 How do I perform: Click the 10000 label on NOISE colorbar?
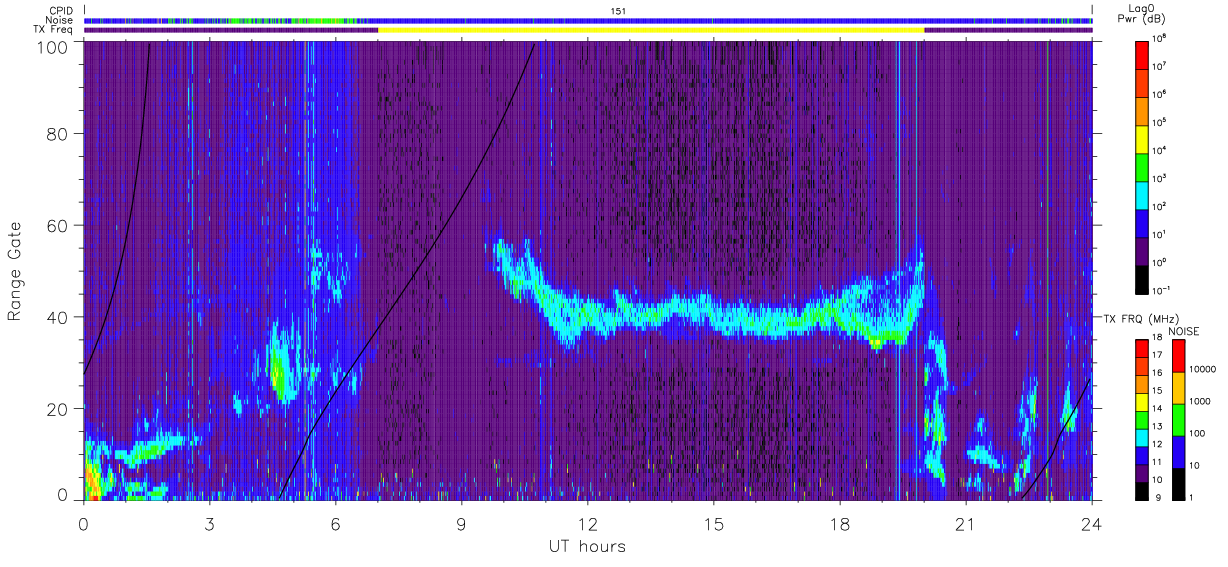click(x=1201, y=369)
